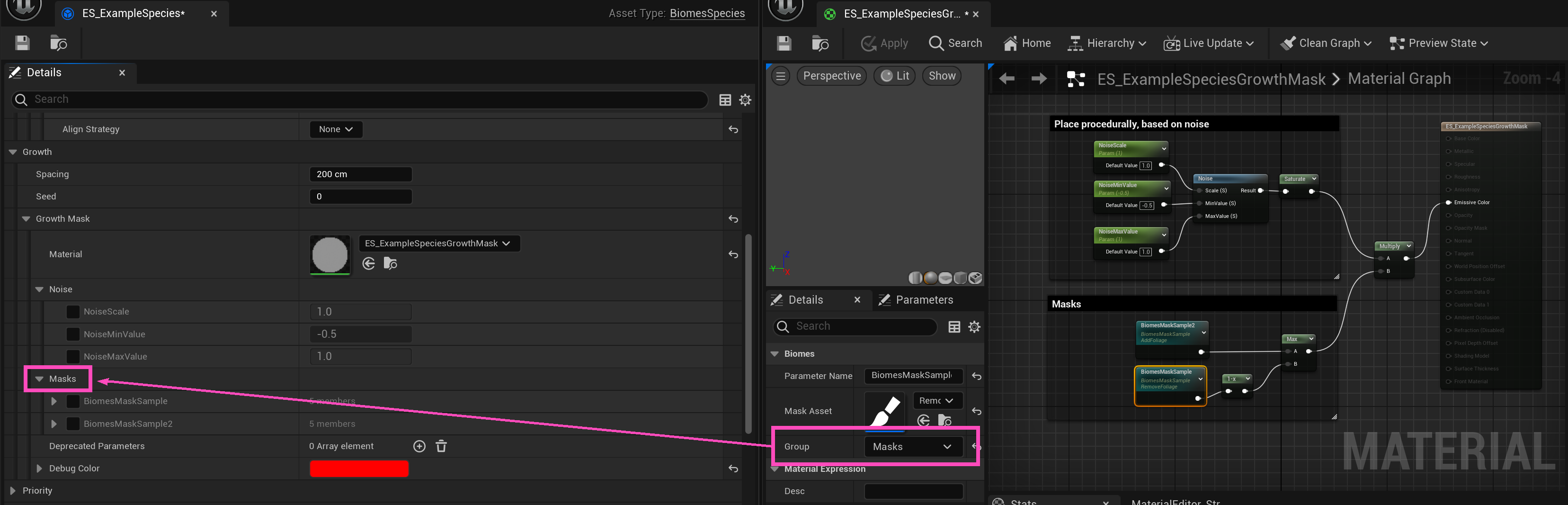Click the Perspective viewport button
The image size is (1568, 505).
click(831, 76)
